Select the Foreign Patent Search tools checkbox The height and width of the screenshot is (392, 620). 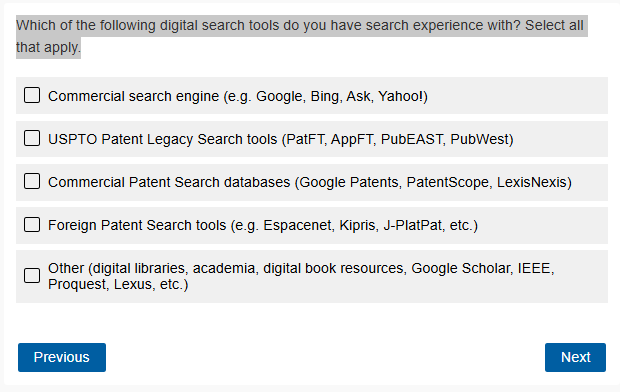[32, 224]
